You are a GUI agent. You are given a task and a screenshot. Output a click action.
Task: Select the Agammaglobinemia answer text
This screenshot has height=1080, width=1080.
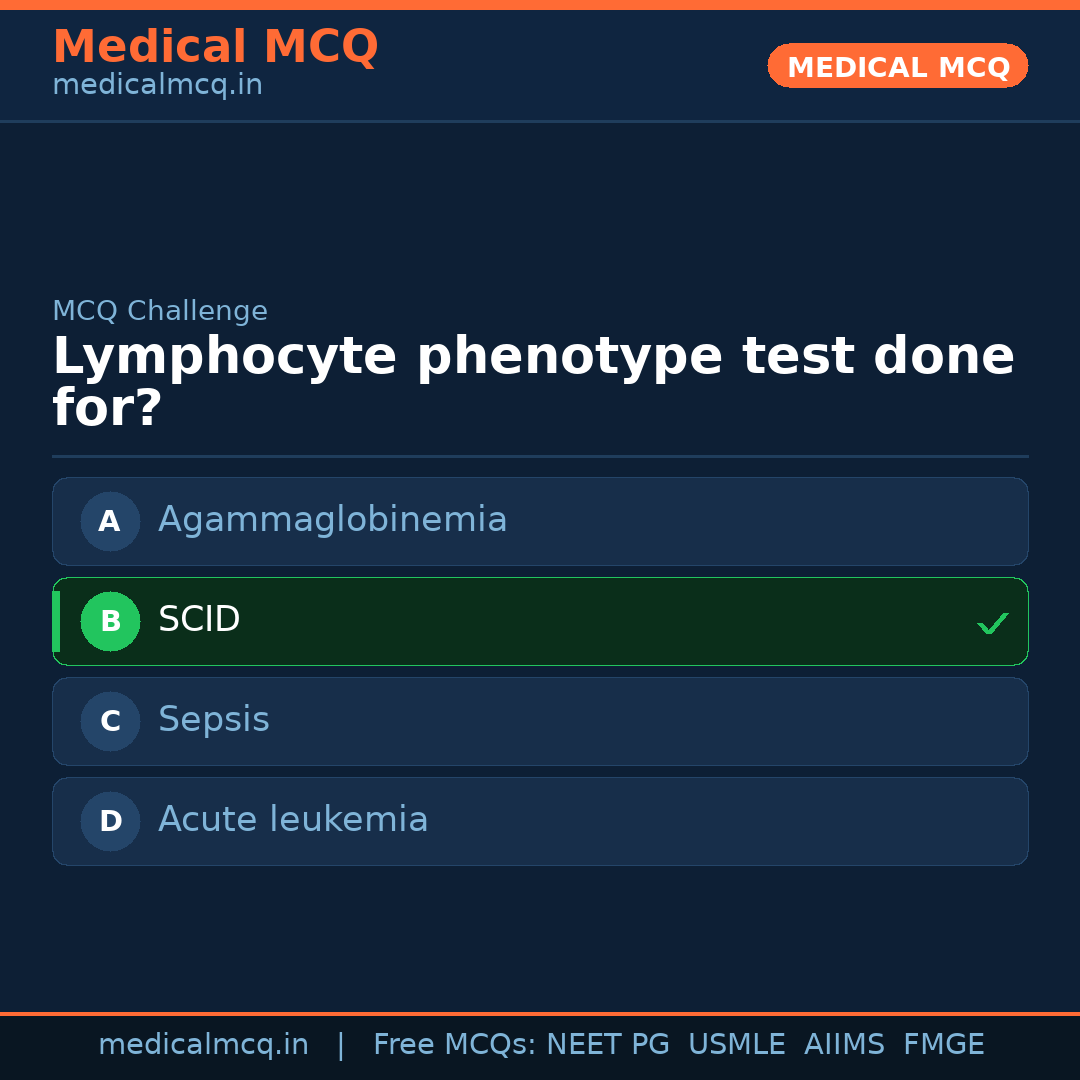[332, 520]
